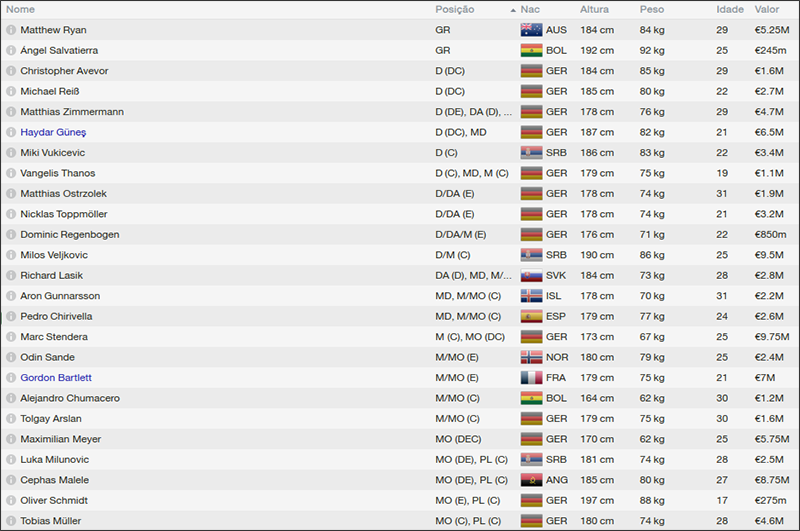800x531 pixels.
Task: Select the Peso column header
Action: [x=651, y=9]
